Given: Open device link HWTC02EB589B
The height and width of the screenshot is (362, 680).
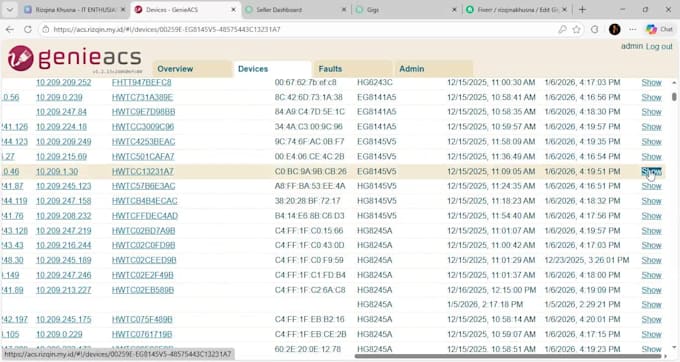Looking at the screenshot, I should tap(143, 290).
